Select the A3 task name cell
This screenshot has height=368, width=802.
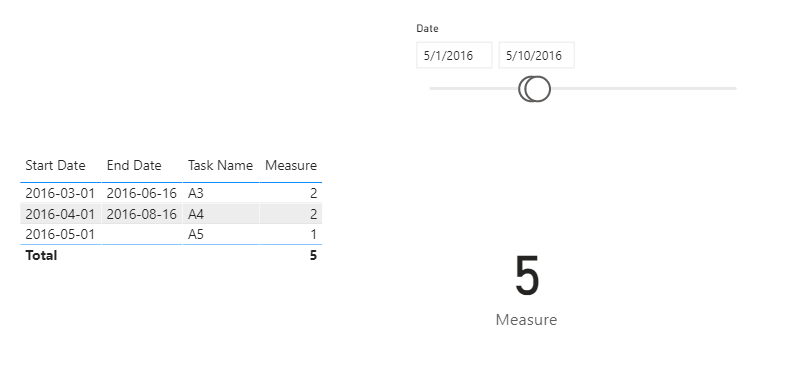pos(220,193)
